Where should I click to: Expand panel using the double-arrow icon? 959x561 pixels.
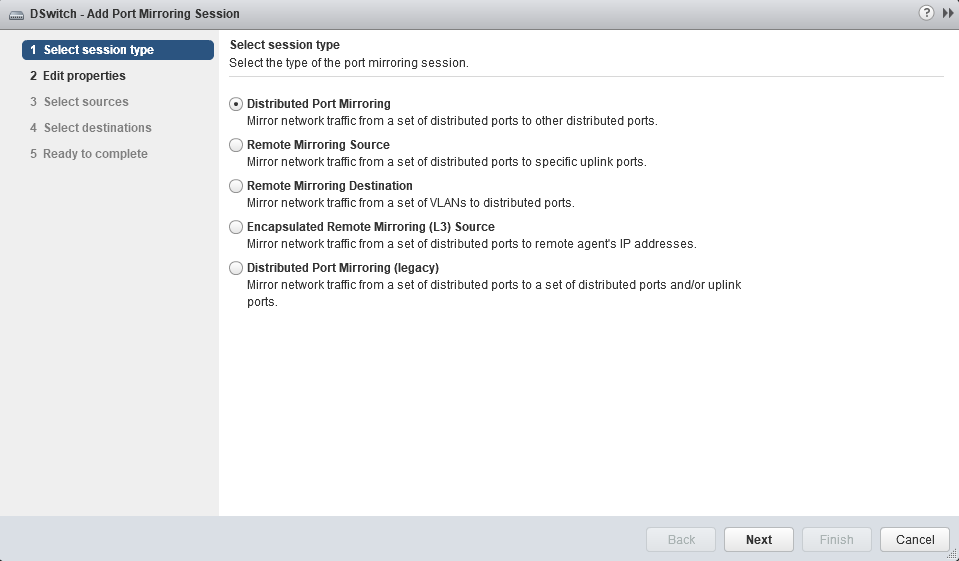coord(947,13)
